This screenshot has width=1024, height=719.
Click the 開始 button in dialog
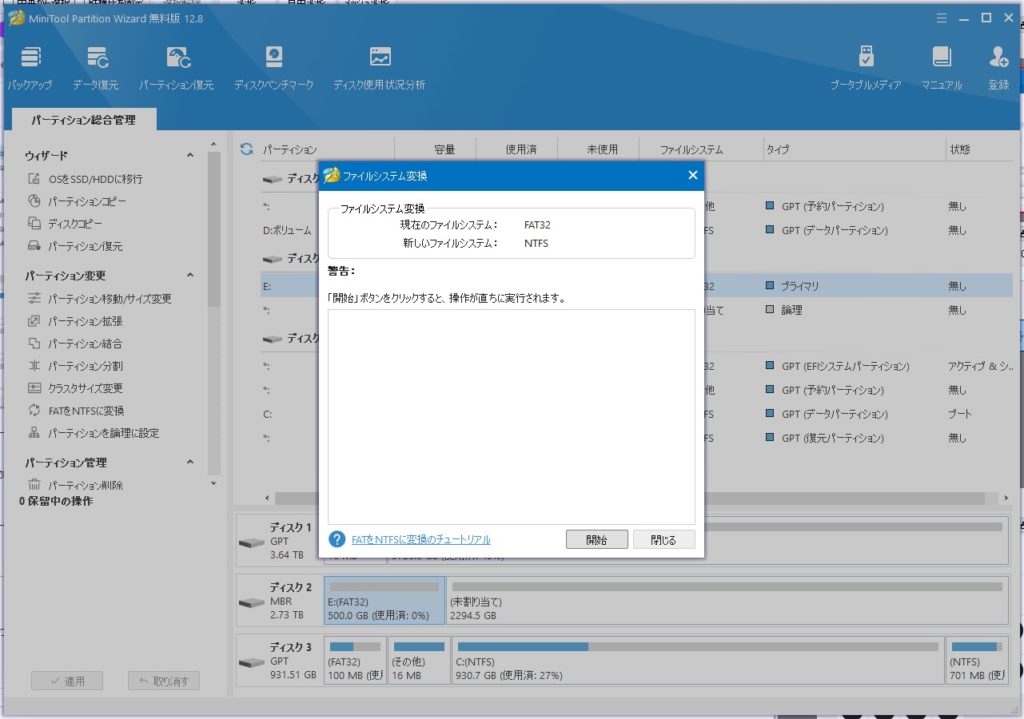pos(596,539)
